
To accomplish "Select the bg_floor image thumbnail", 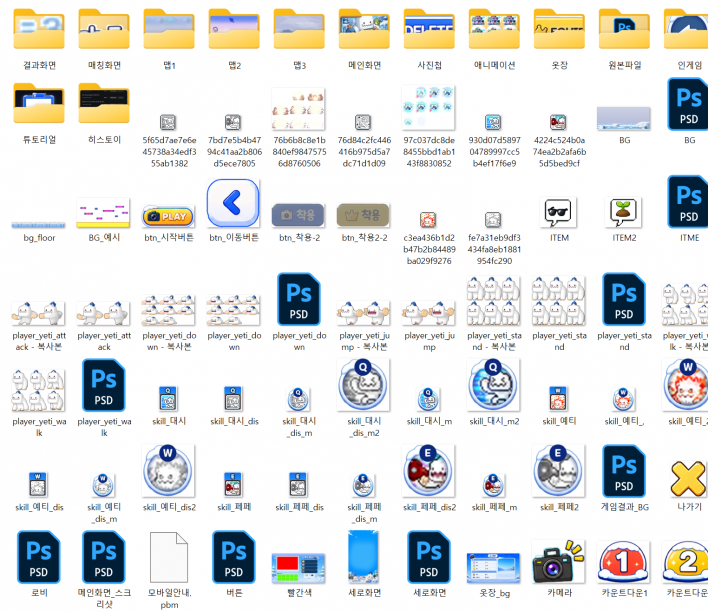I will 38,224.
